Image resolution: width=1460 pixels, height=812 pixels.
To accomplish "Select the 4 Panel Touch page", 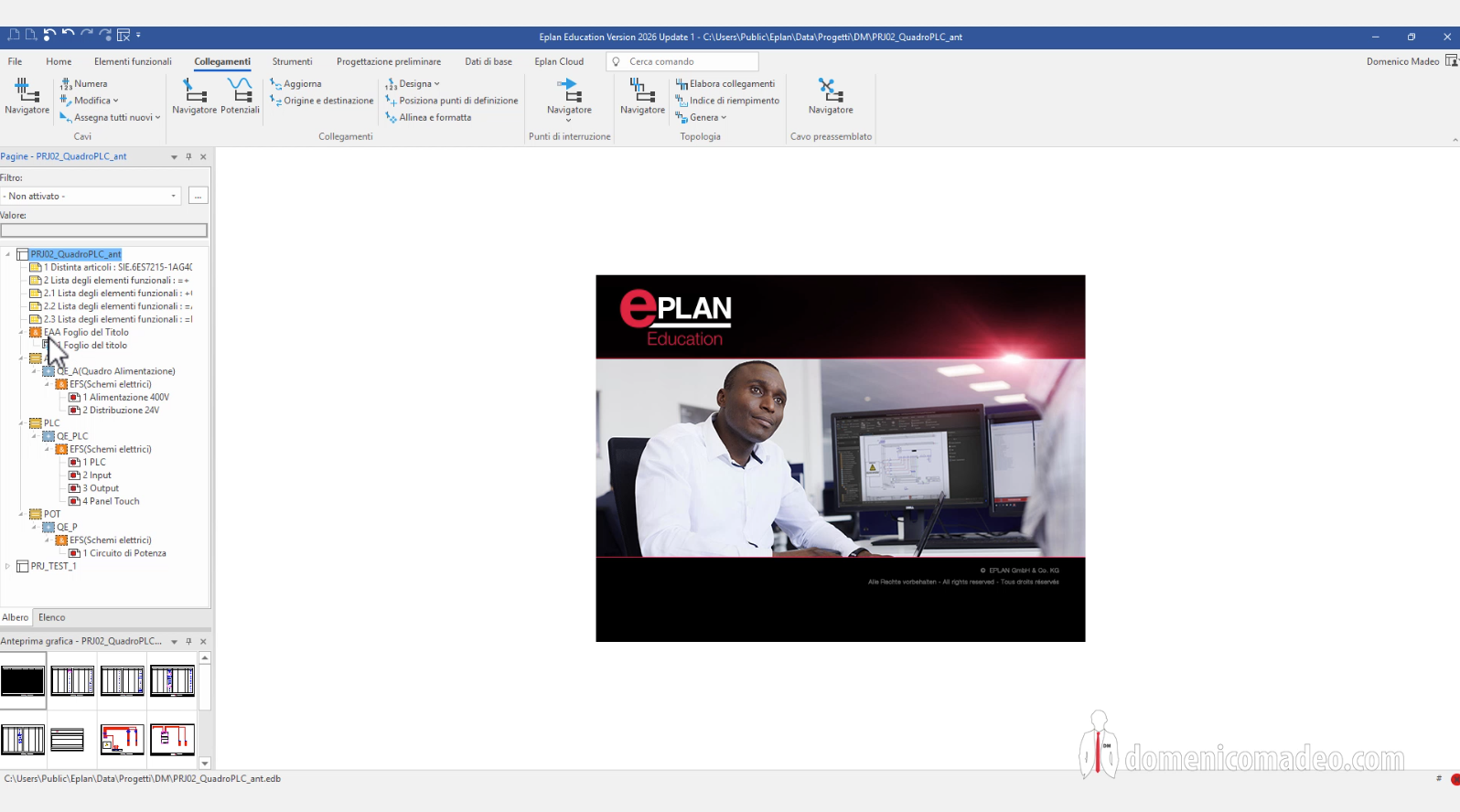I will (x=111, y=501).
